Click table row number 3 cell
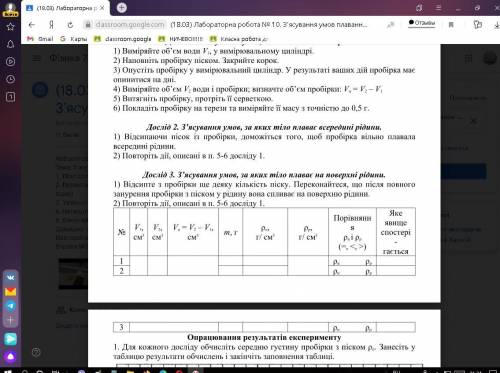This screenshot has height=373, width=500. 121,327
